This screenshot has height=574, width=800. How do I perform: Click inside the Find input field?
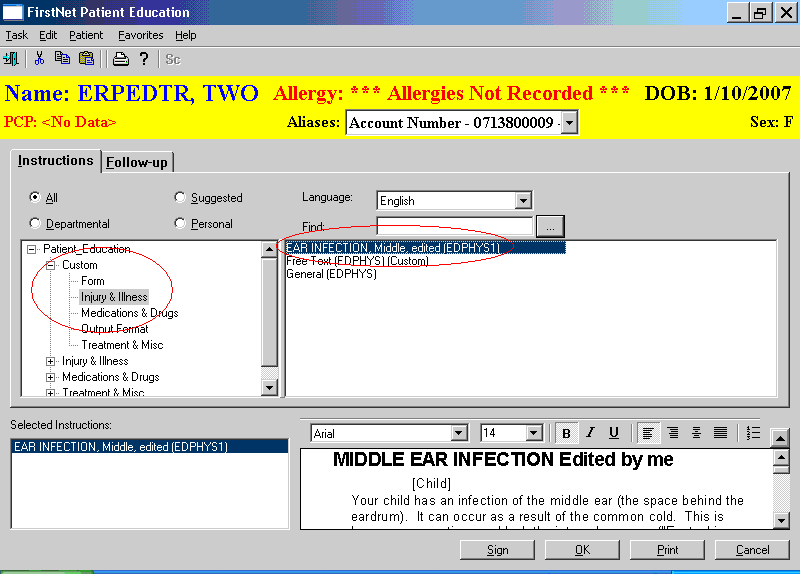point(455,227)
